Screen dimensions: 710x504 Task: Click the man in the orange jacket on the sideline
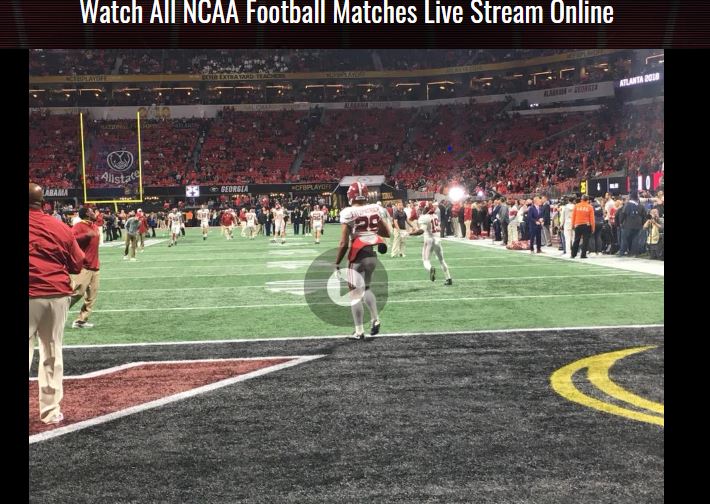click(x=582, y=226)
